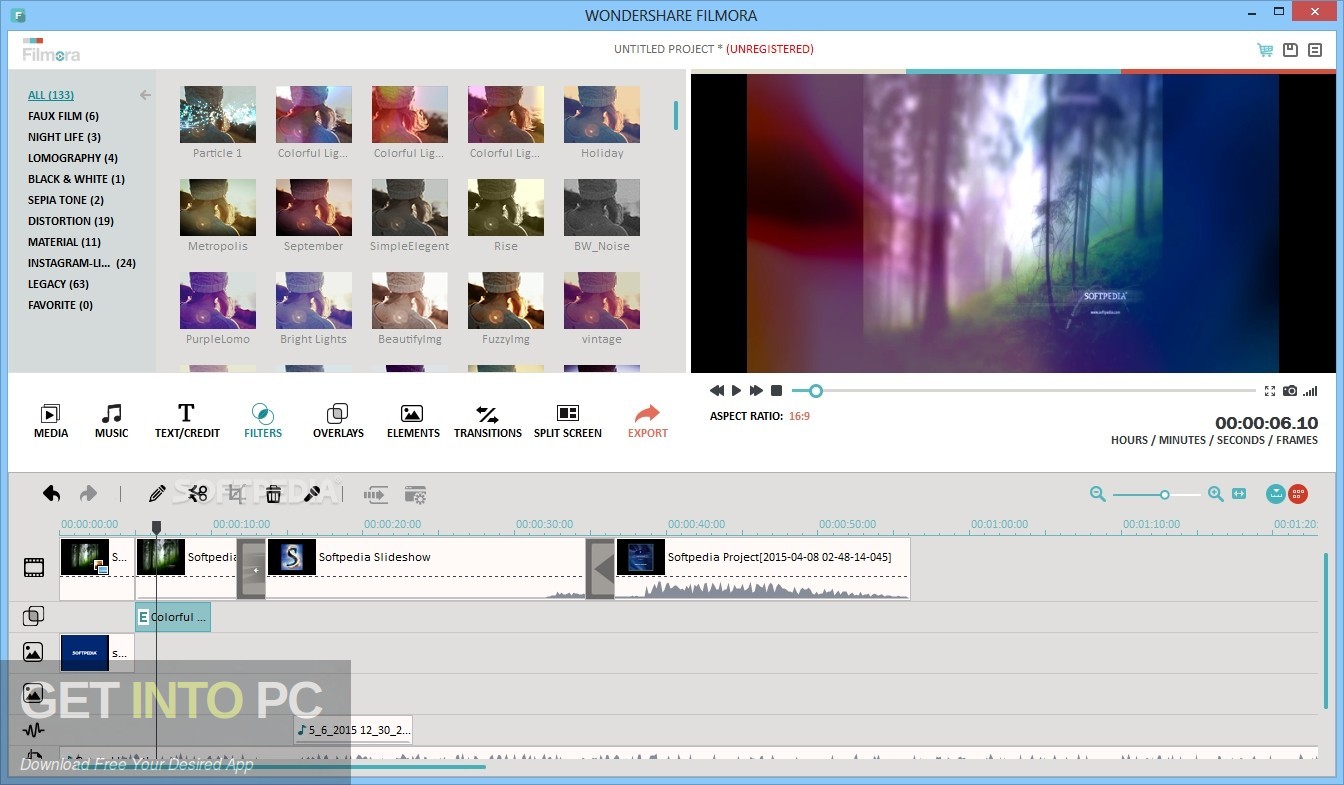
Task: Switch to Text/Credit tab
Action: click(x=187, y=421)
